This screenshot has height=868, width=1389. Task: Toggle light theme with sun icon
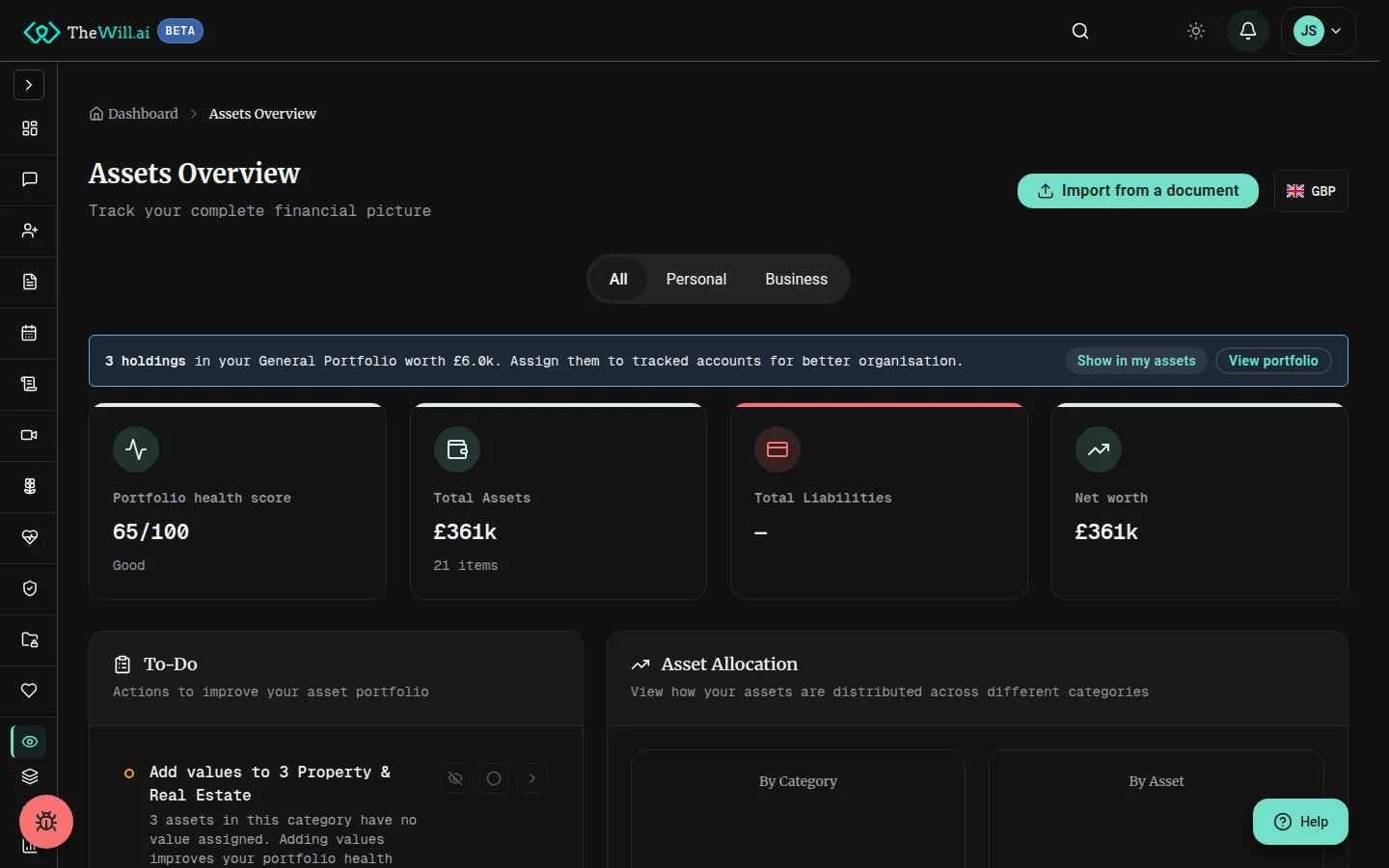pyautogui.click(x=1196, y=31)
